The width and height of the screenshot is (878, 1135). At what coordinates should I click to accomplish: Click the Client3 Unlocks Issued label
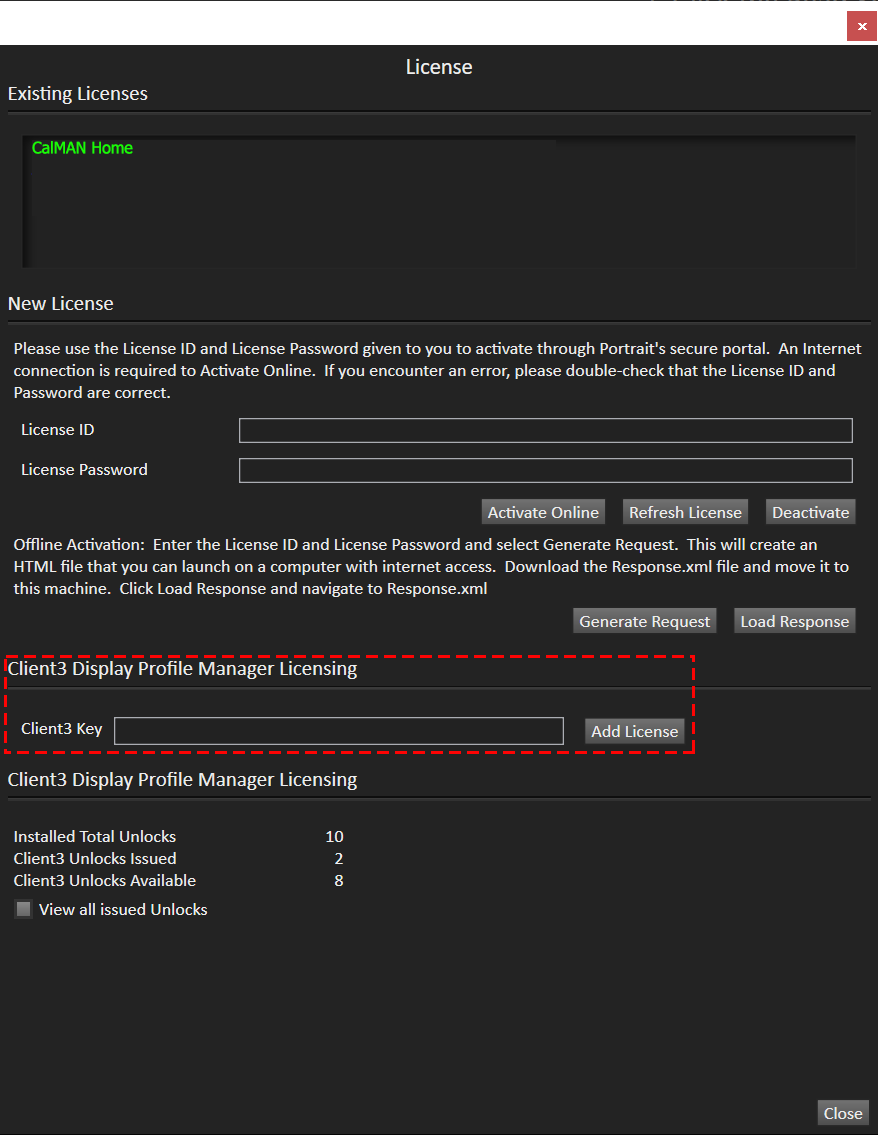click(95, 858)
